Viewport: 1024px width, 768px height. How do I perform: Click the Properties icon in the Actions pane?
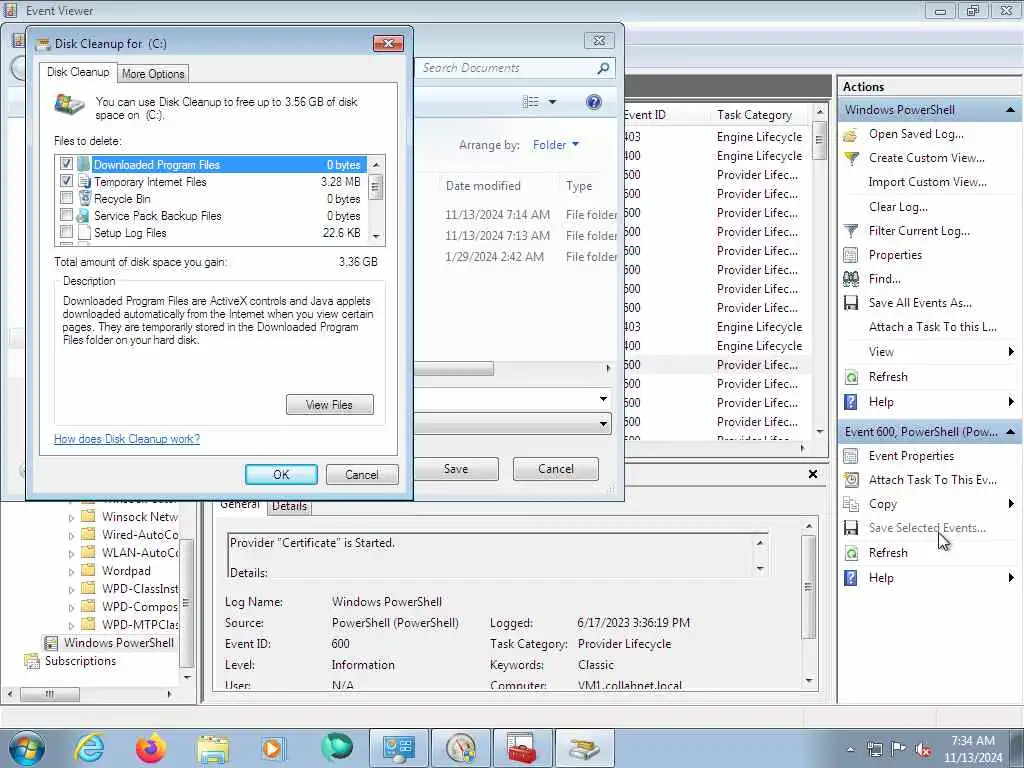tap(850, 255)
